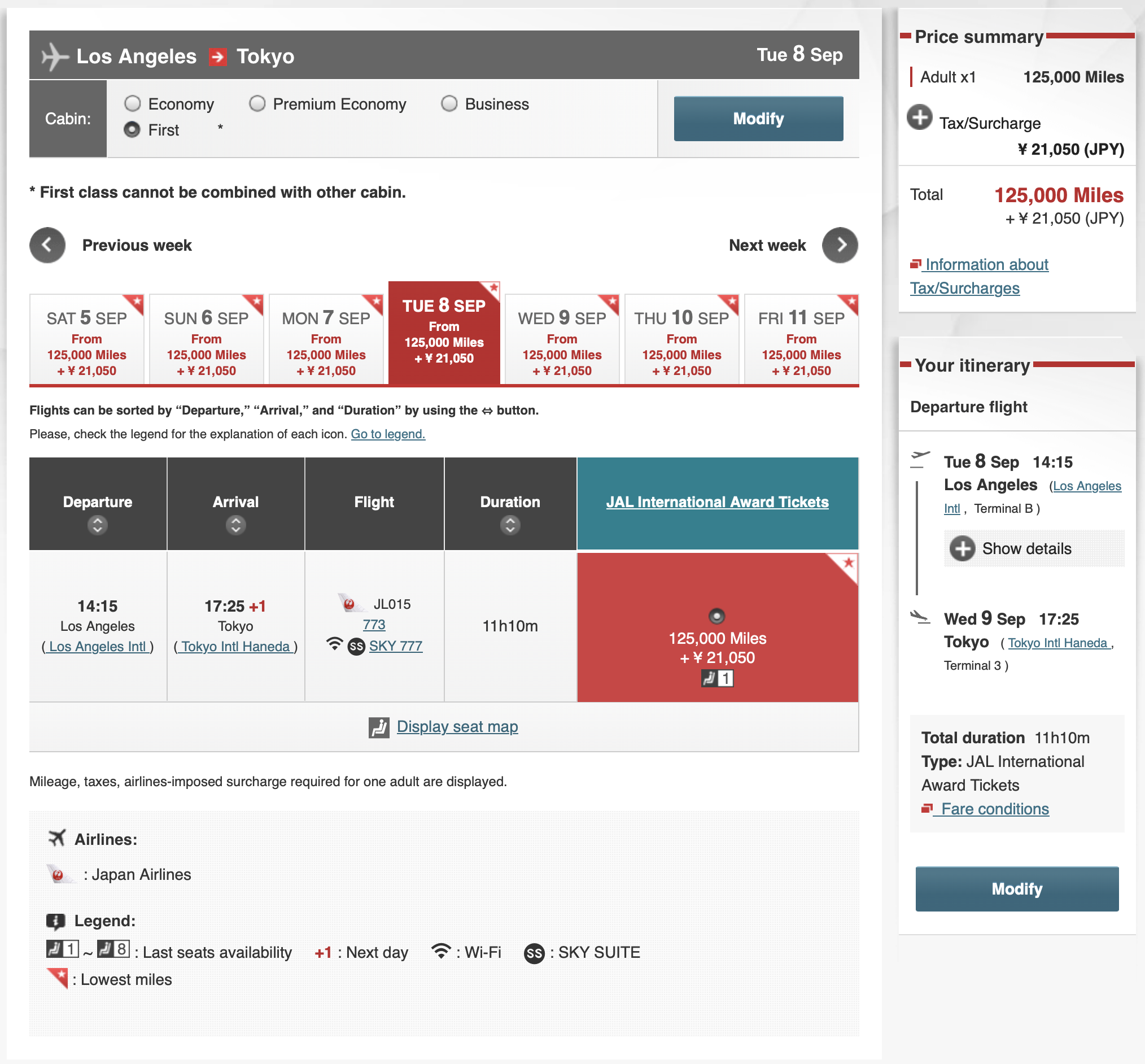
Task: Click the '17:25 +1' arrival time in flight row
Action: [x=235, y=607]
